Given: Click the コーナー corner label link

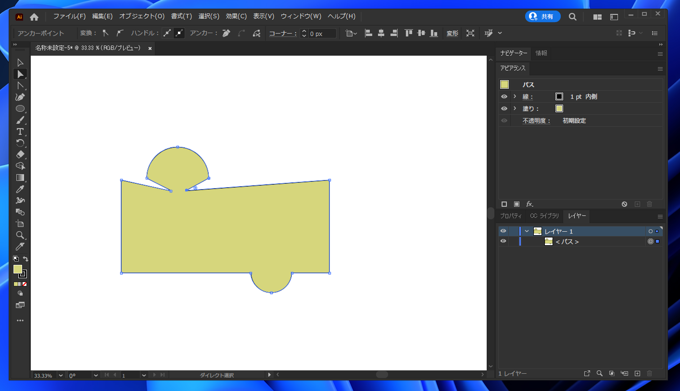Looking at the screenshot, I should click(283, 33).
